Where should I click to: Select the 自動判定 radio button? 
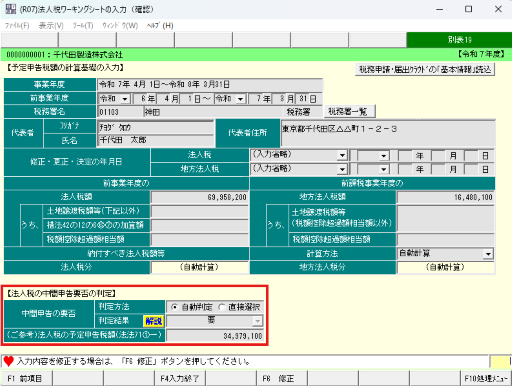point(174,307)
